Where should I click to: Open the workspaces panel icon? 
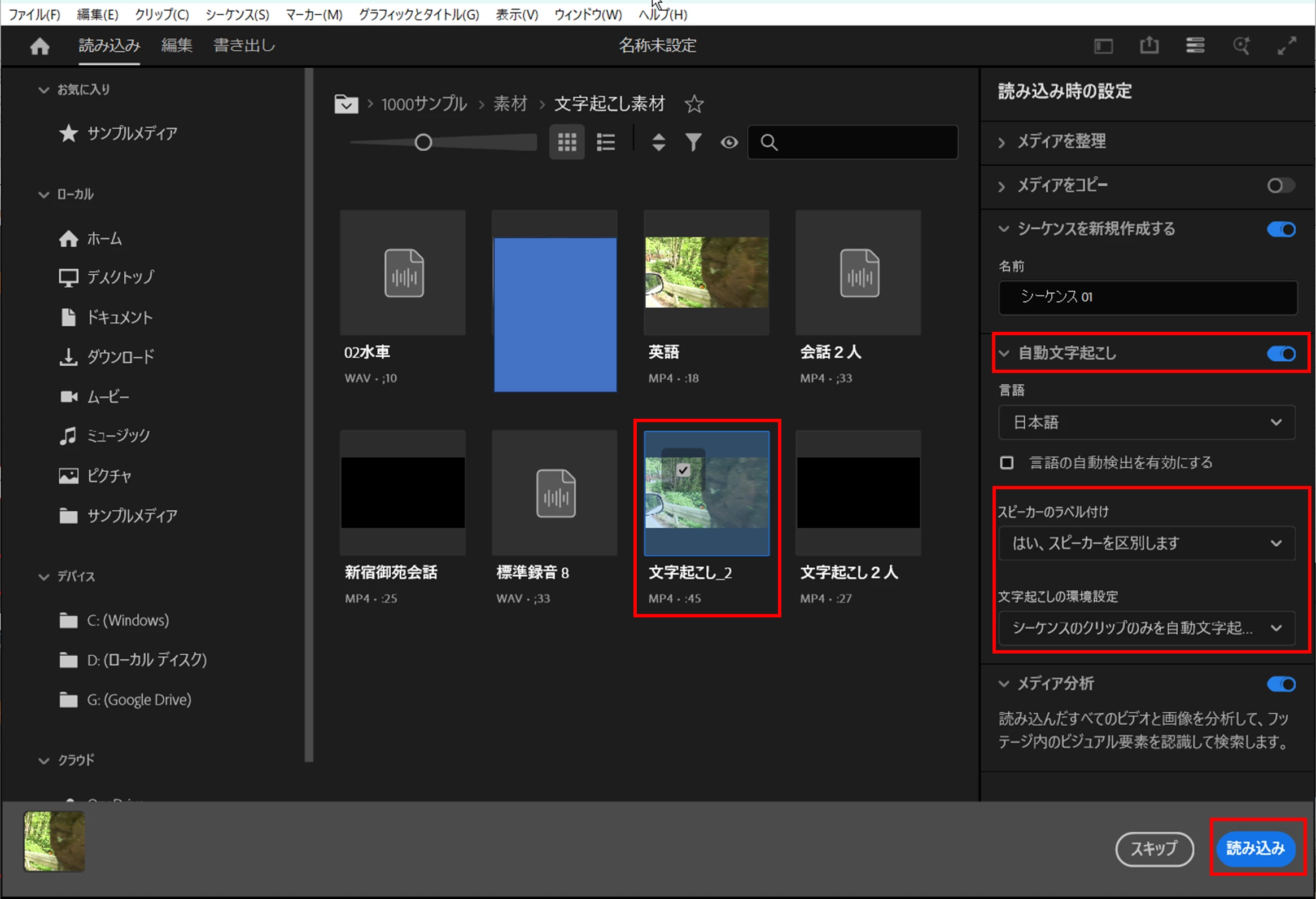(1103, 45)
